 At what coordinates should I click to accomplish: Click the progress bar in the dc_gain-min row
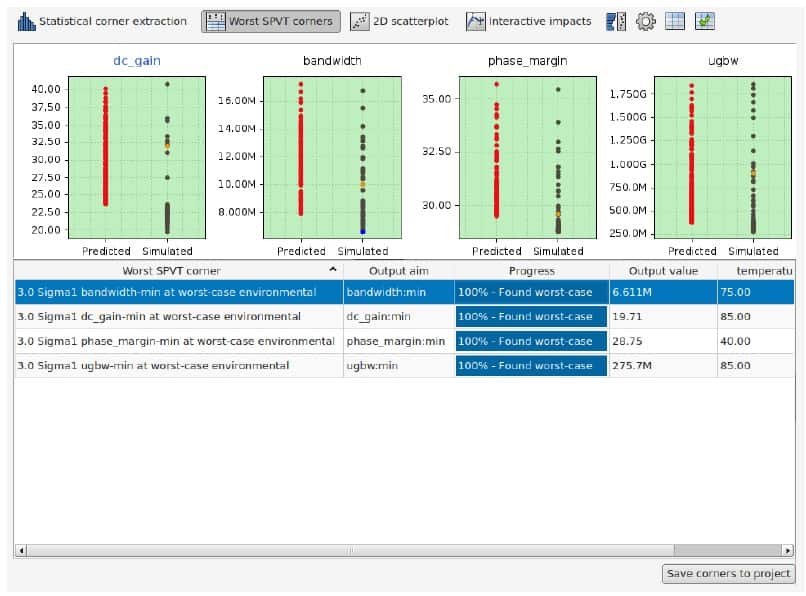pos(532,317)
